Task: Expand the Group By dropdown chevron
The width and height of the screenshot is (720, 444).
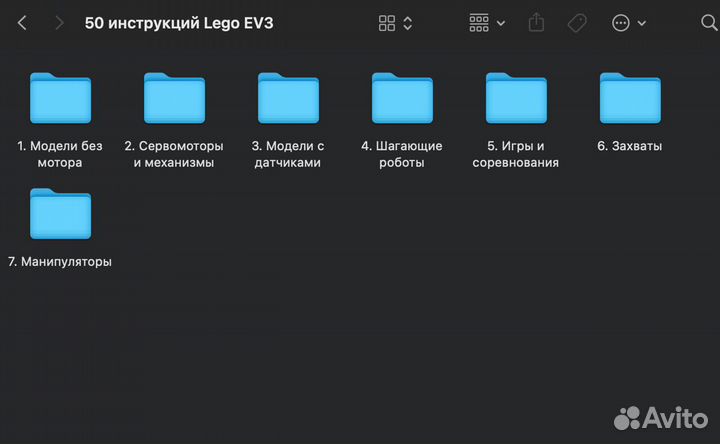Action: [501, 23]
